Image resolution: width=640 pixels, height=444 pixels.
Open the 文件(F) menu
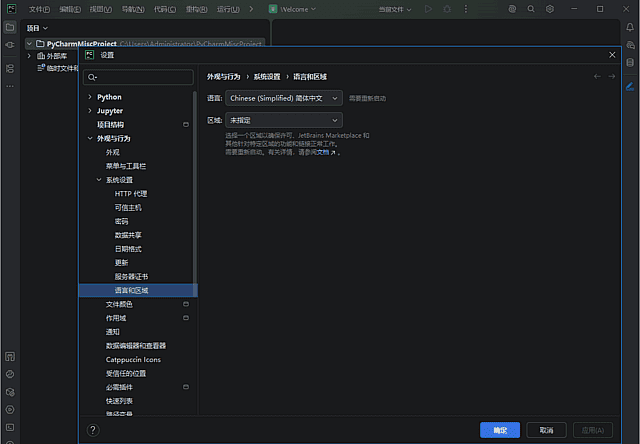click(x=39, y=9)
